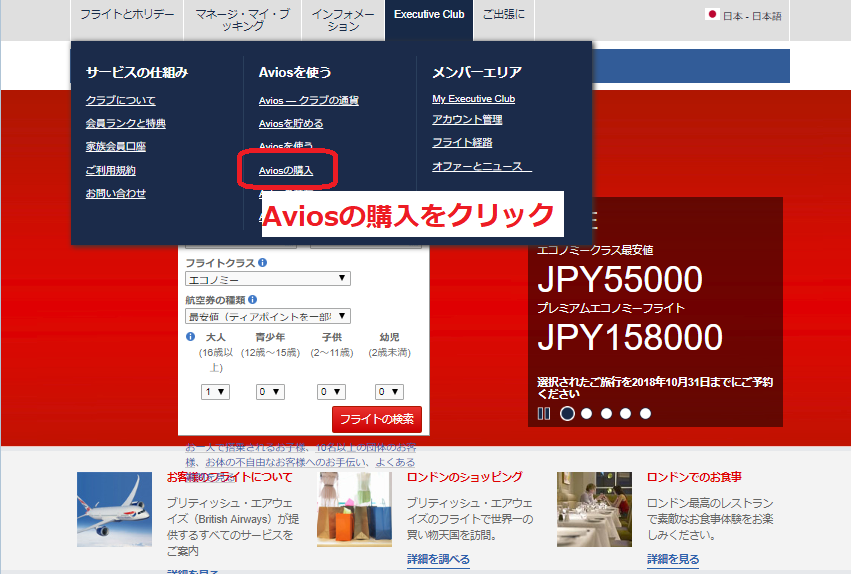The width and height of the screenshot is (851, 574).
Task: Open the London restaurant dining image
Action: click(x=594, y=509)
